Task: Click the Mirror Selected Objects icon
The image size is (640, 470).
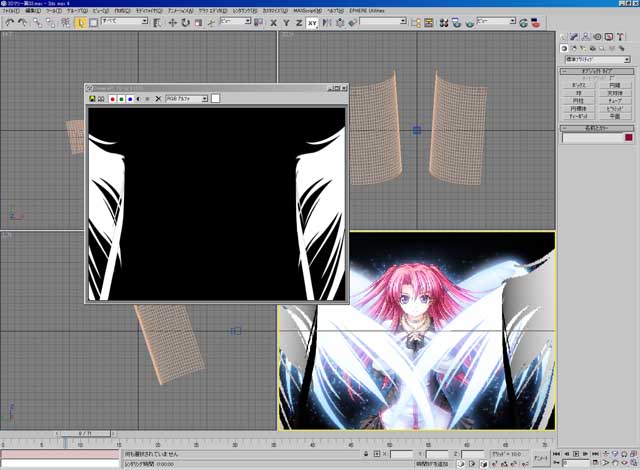Action: (327, 23)
